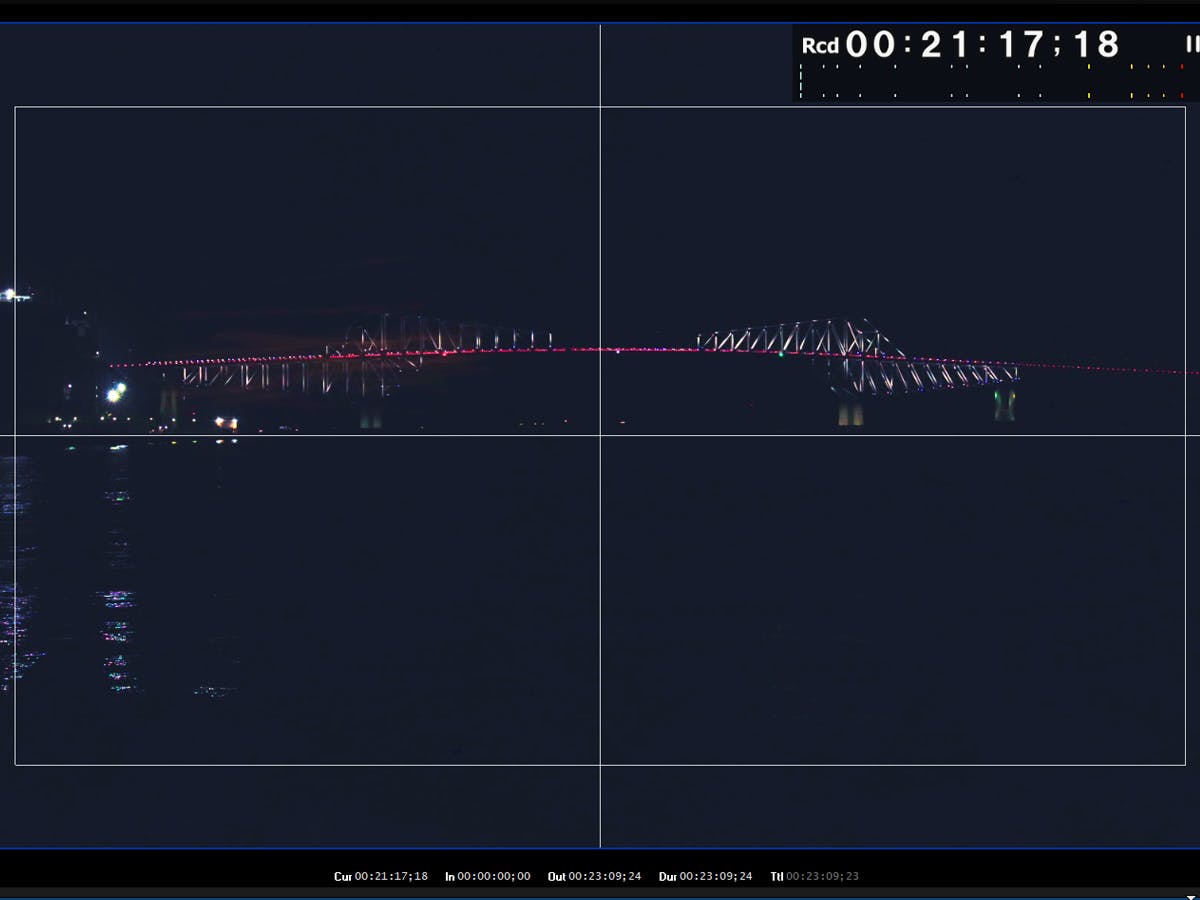Click the large Rcd timecode 00:21:17;18

(982, 45)
